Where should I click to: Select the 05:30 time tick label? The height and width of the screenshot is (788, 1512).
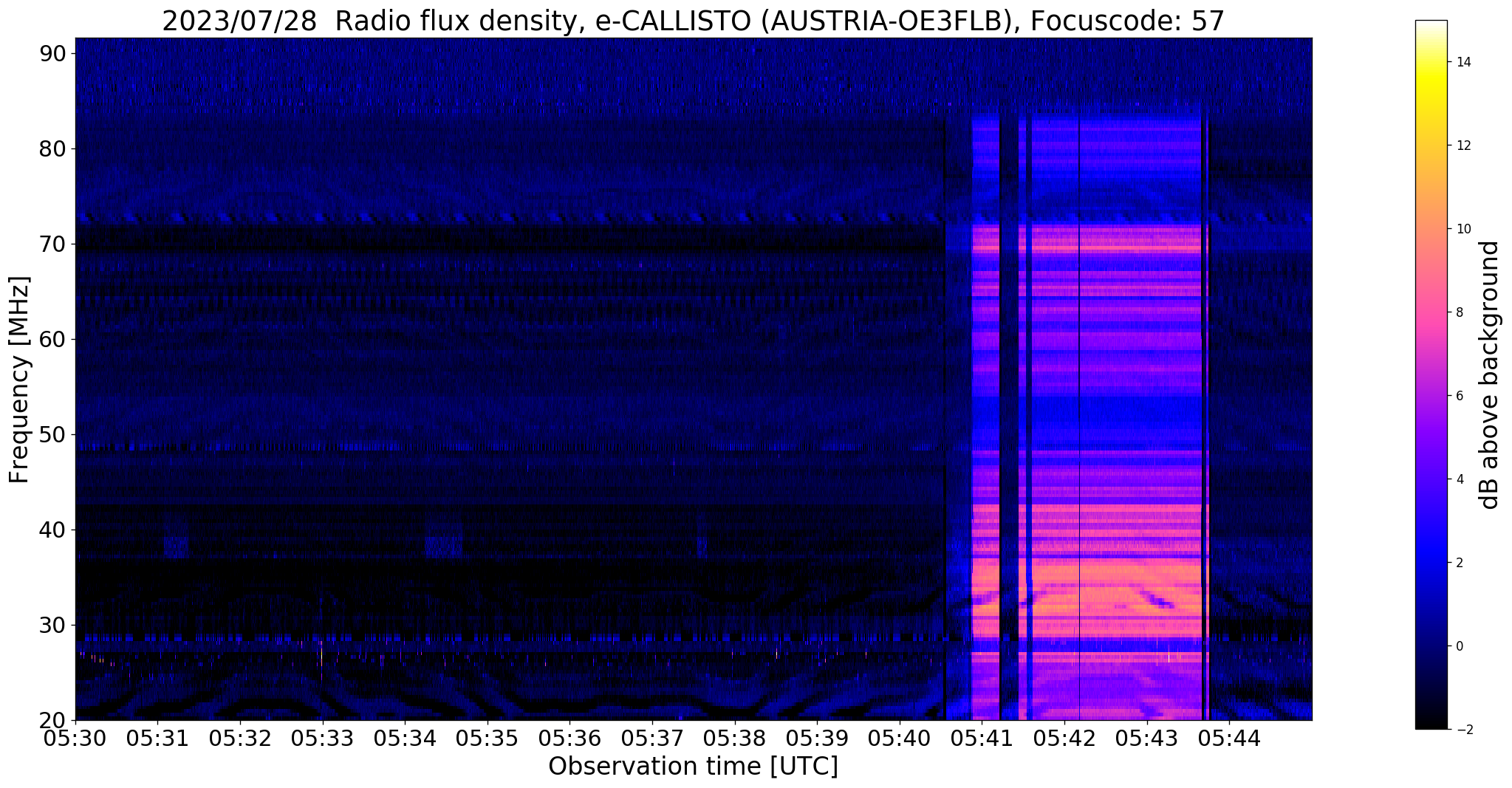click(75, 739)
